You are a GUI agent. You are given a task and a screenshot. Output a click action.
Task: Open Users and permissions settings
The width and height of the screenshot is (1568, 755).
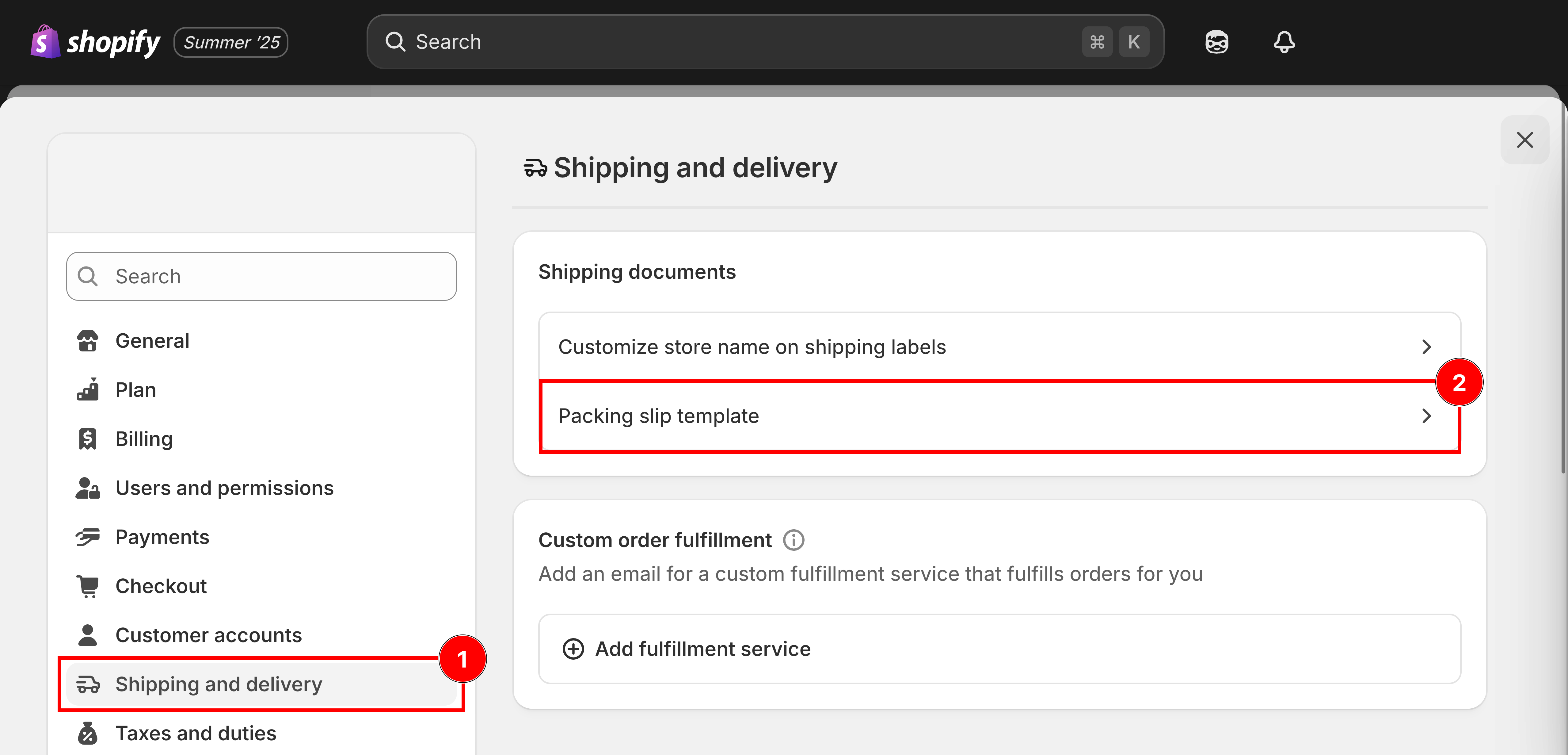(x=262, y=488)
